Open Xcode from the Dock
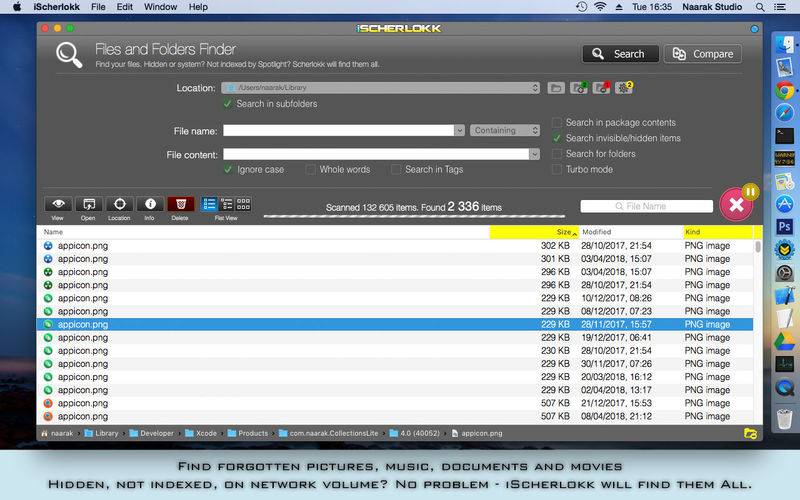This screenshot has width=800, height=500. coord(785,296)
